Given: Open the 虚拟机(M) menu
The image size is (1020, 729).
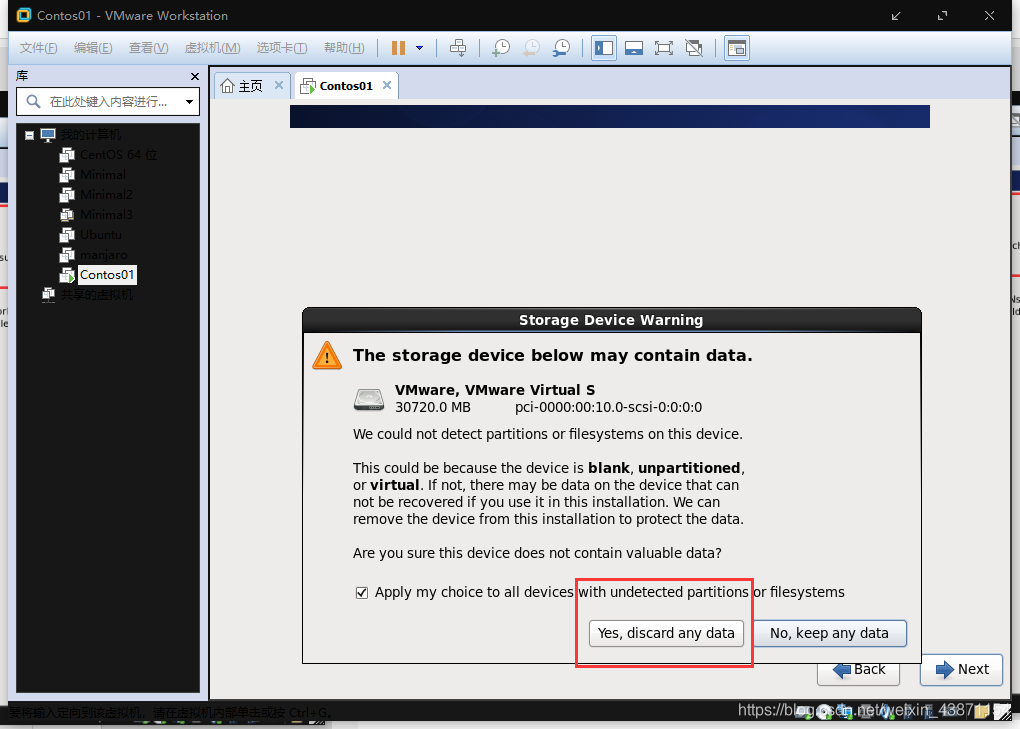Looking at the screenshot, I should coord(213,47).
